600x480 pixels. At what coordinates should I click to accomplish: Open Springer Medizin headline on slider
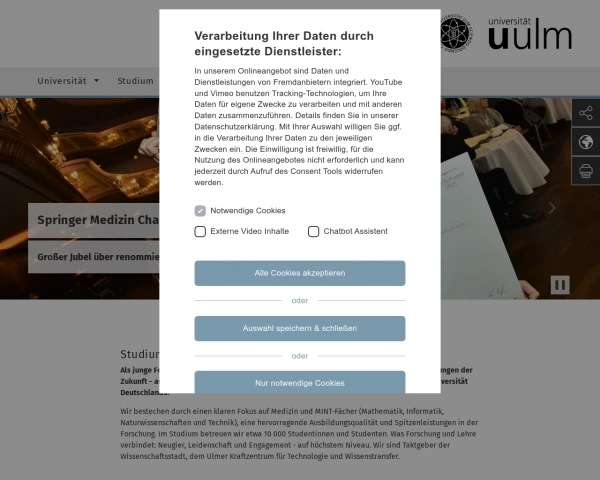click(x=98, y=220)
